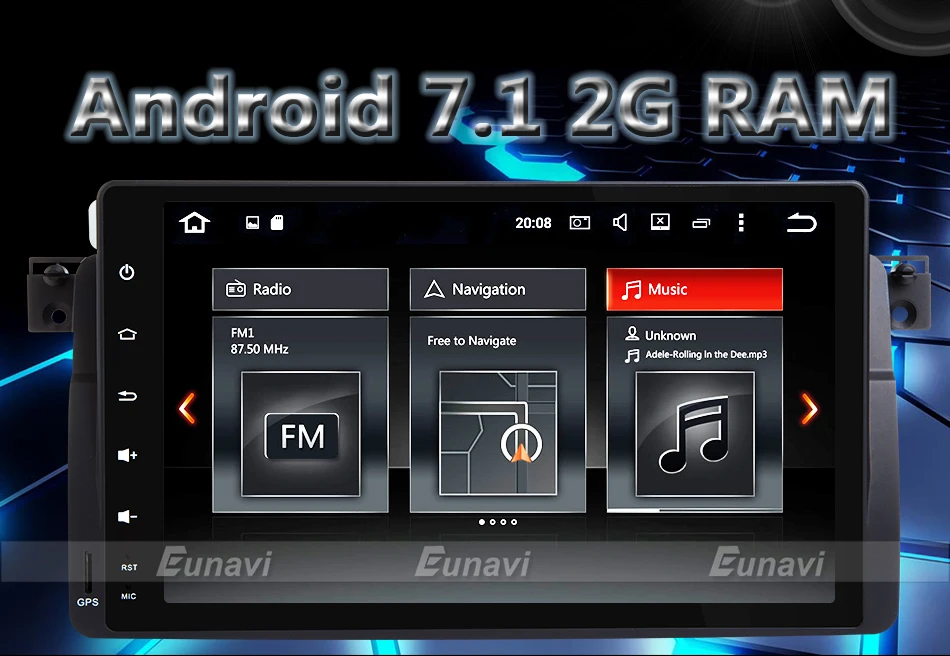This screenshot has width=950, height=656.
Task: Tap the side power button
Action: [127, 272]
